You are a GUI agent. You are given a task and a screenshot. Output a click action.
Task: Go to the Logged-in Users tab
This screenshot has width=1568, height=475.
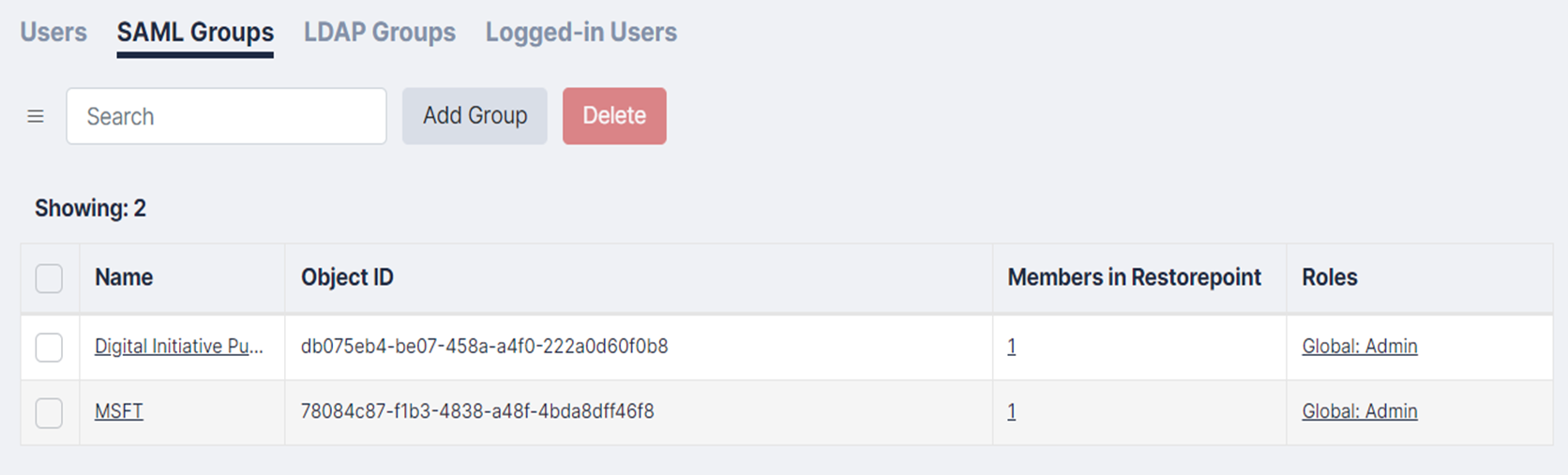[580, 32]
